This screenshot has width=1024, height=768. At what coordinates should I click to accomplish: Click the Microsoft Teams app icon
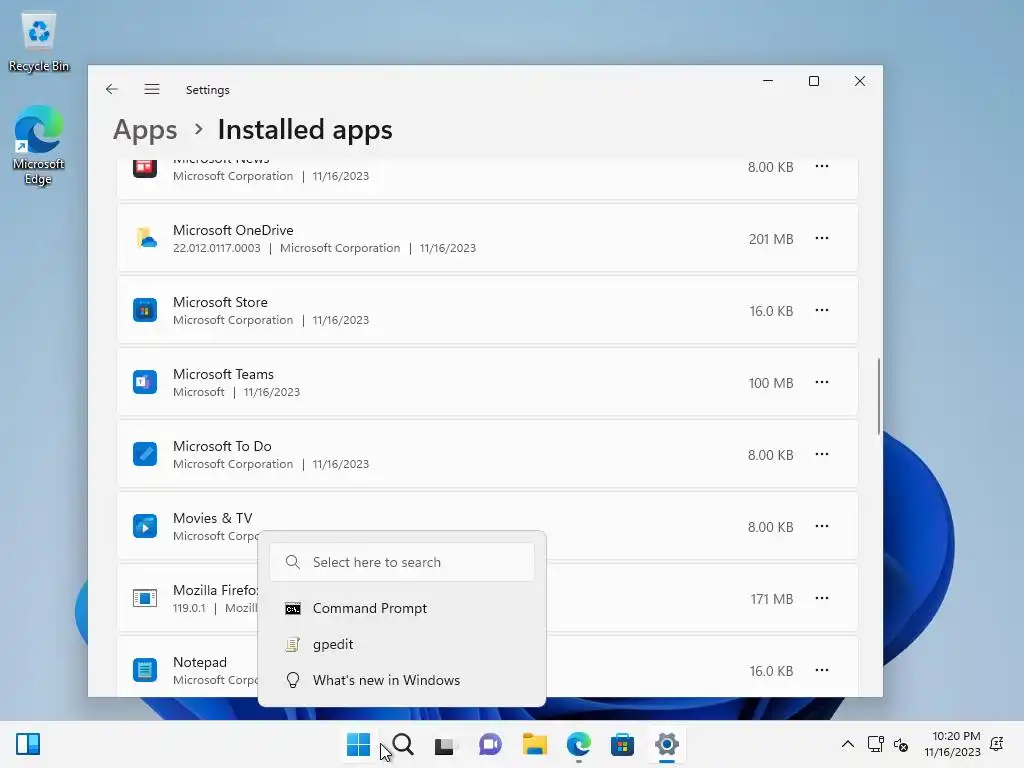point(145,382)
